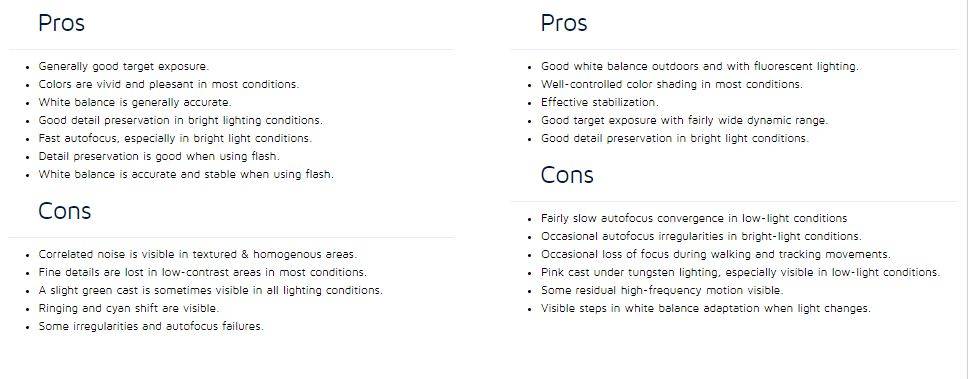Click the left column Pros heading

click(61, 23)
